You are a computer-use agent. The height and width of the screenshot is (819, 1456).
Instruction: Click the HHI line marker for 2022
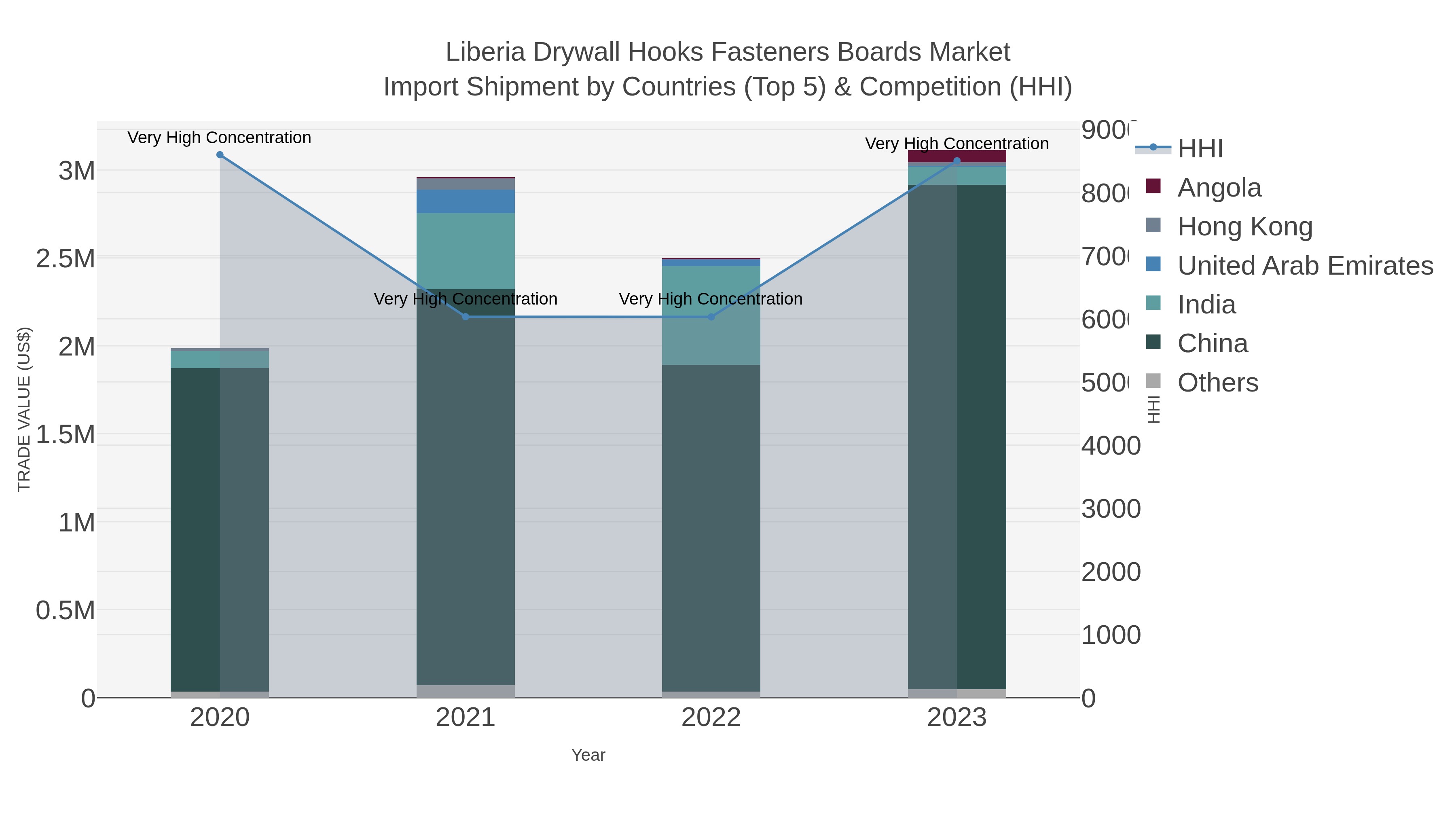point(711,317)
